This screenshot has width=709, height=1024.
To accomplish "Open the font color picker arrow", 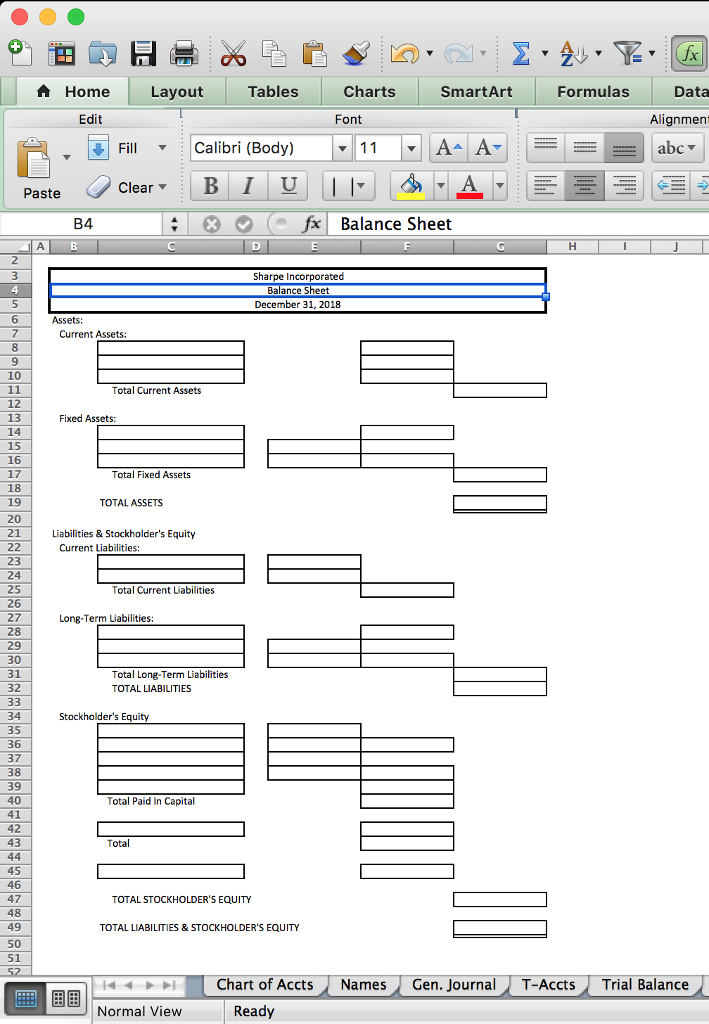I will coord(499,186).
